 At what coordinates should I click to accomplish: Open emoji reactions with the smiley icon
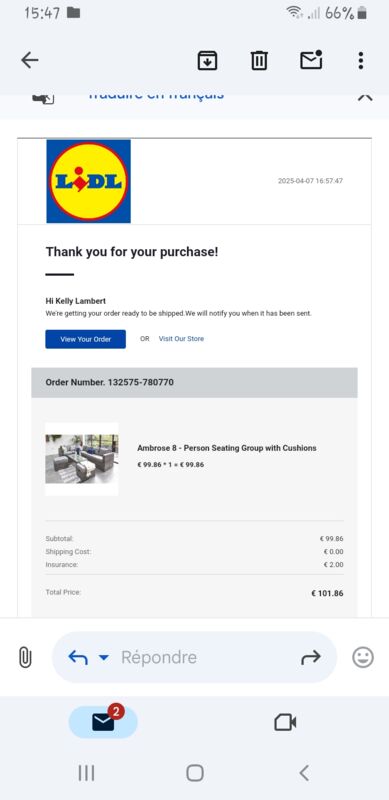pyautogui.click(x=363, y=658)
